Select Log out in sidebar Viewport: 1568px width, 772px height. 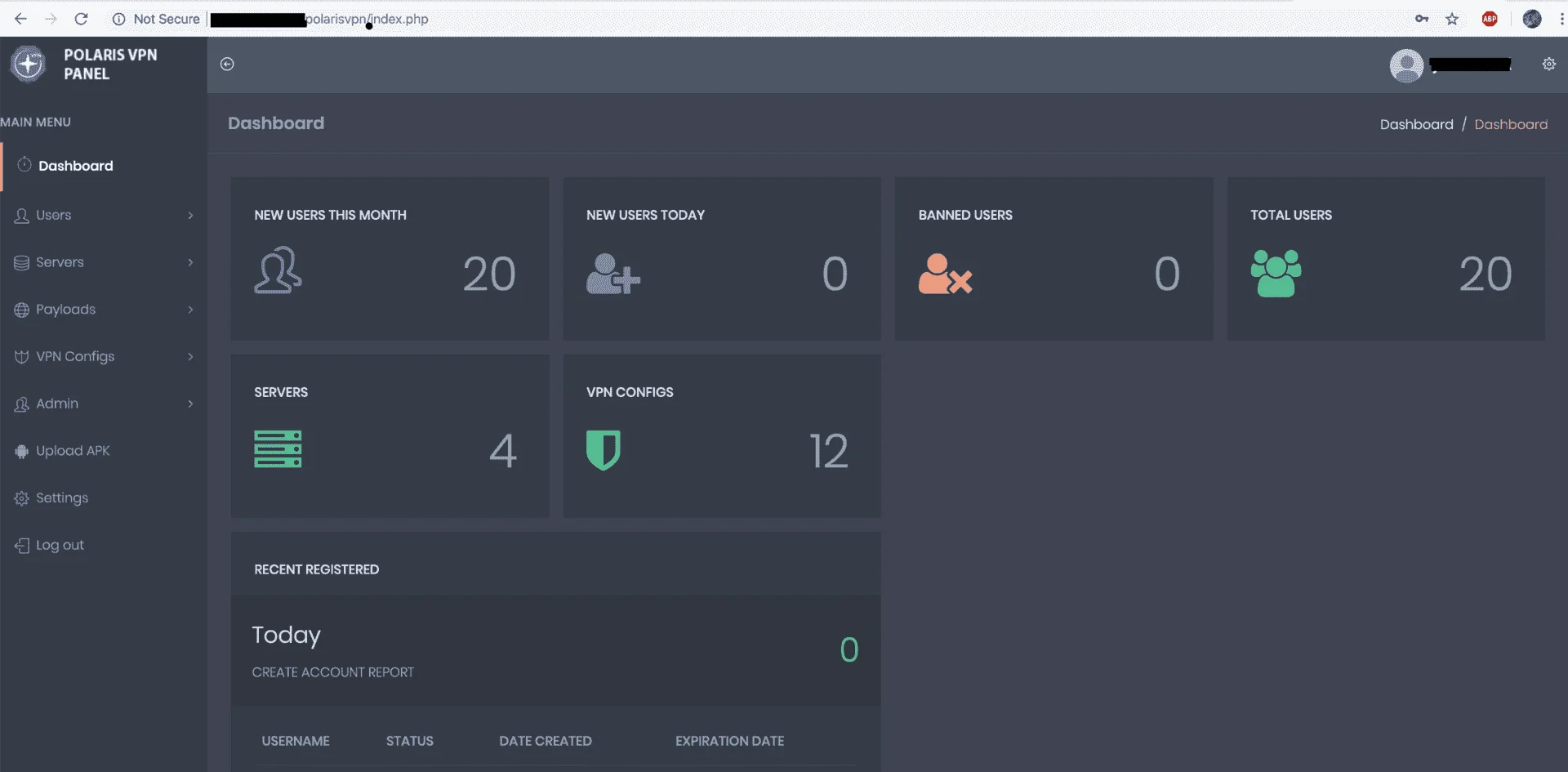(x=104, y=546)
